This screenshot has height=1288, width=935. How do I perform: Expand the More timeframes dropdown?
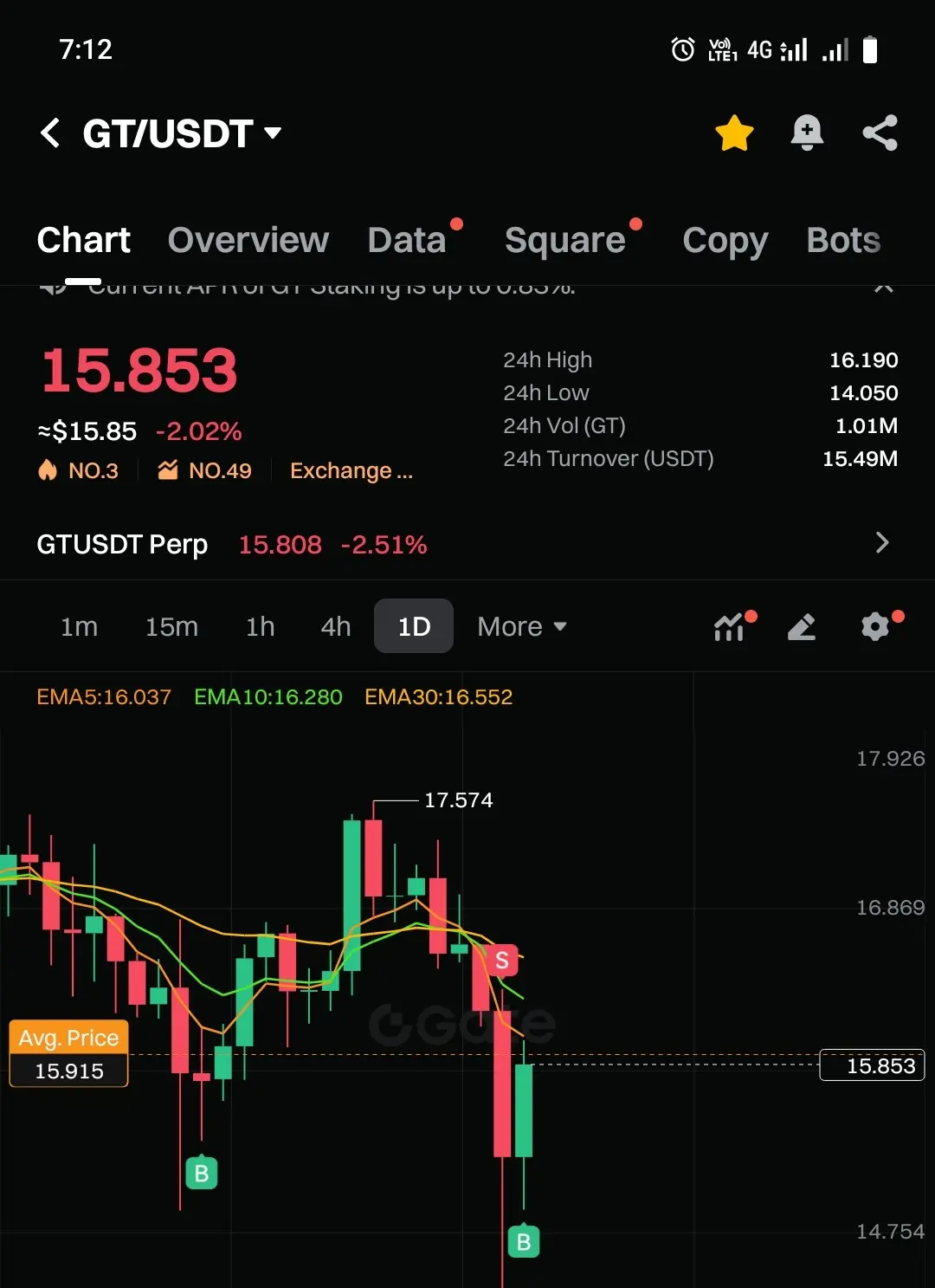522,626
